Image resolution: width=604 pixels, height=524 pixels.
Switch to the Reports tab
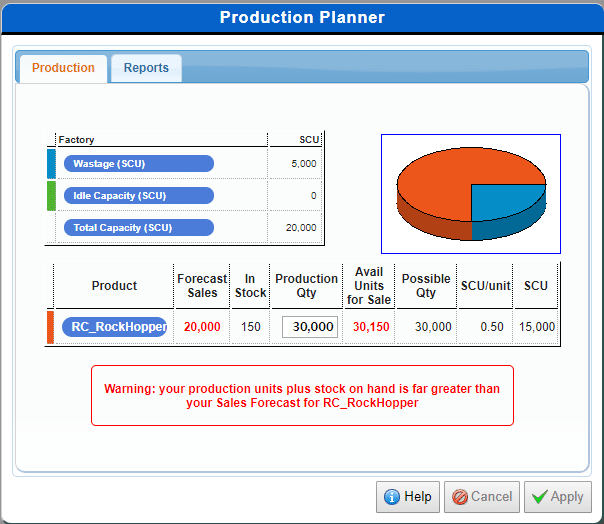[146, 68]
